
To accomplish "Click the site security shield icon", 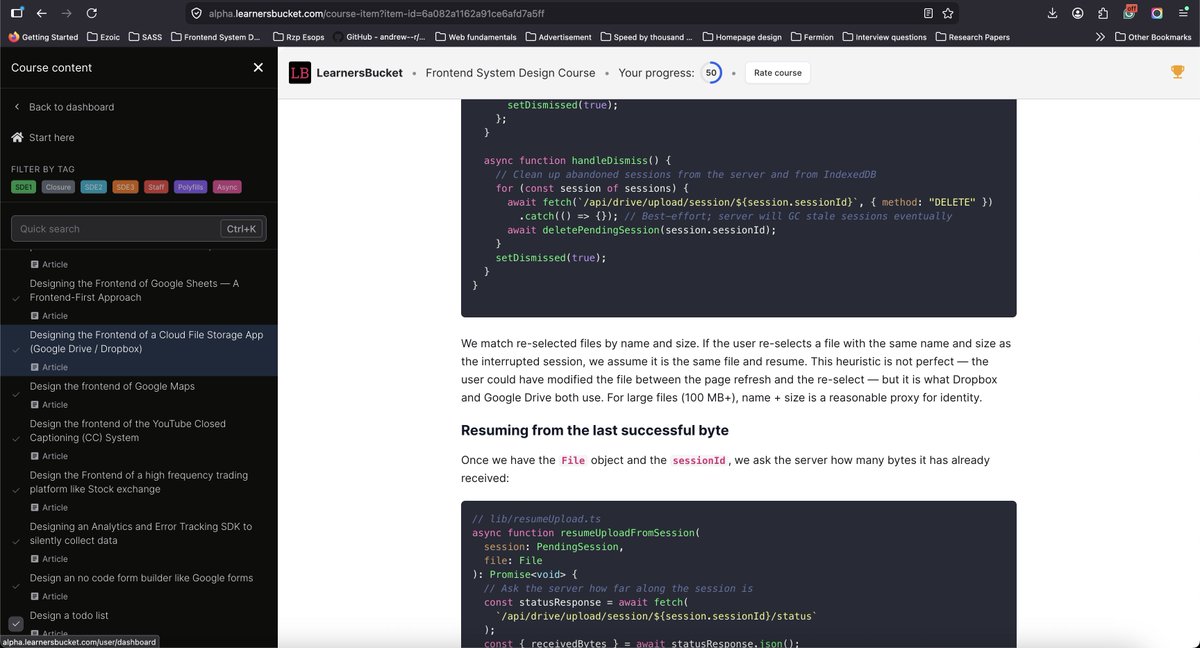I will (x=196, y=14).
